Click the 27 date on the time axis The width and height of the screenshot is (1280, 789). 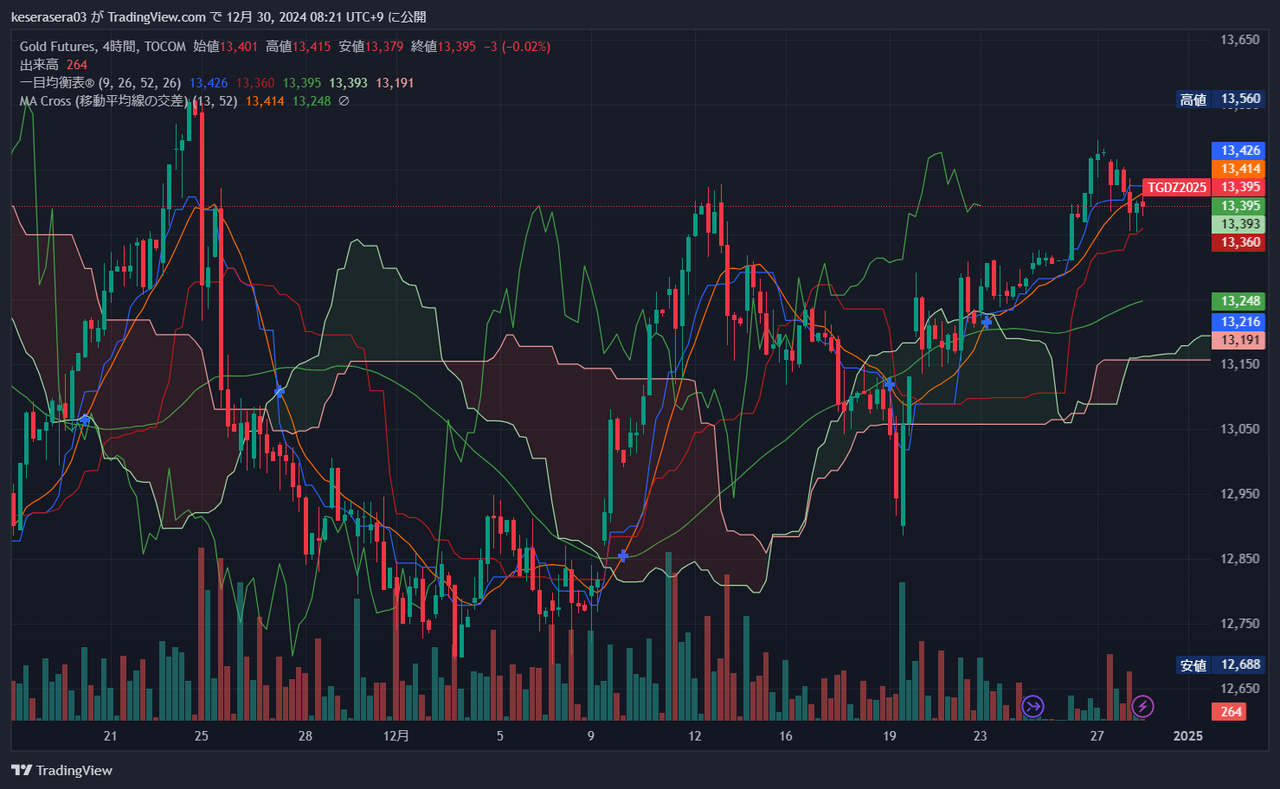click(x=1097, y=736)
